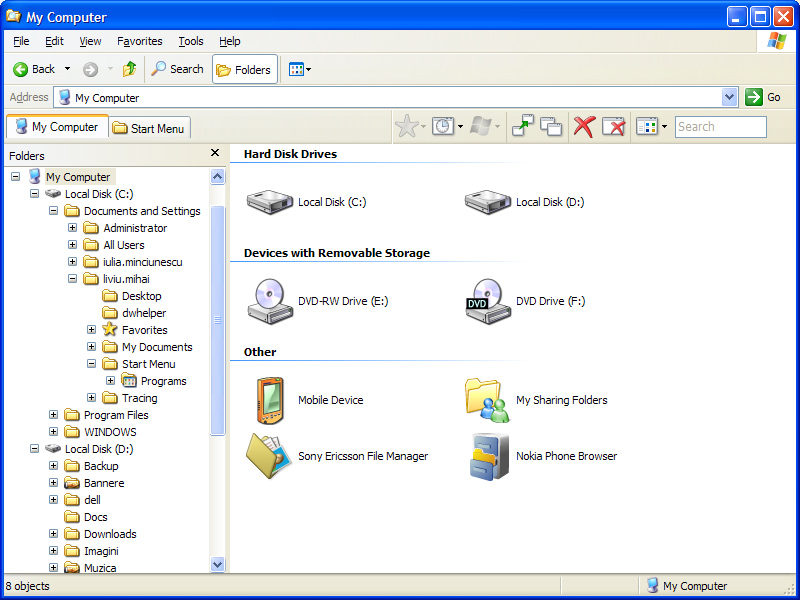Expand the Administrator folder node
800x600 pixels.
point(72,228)
